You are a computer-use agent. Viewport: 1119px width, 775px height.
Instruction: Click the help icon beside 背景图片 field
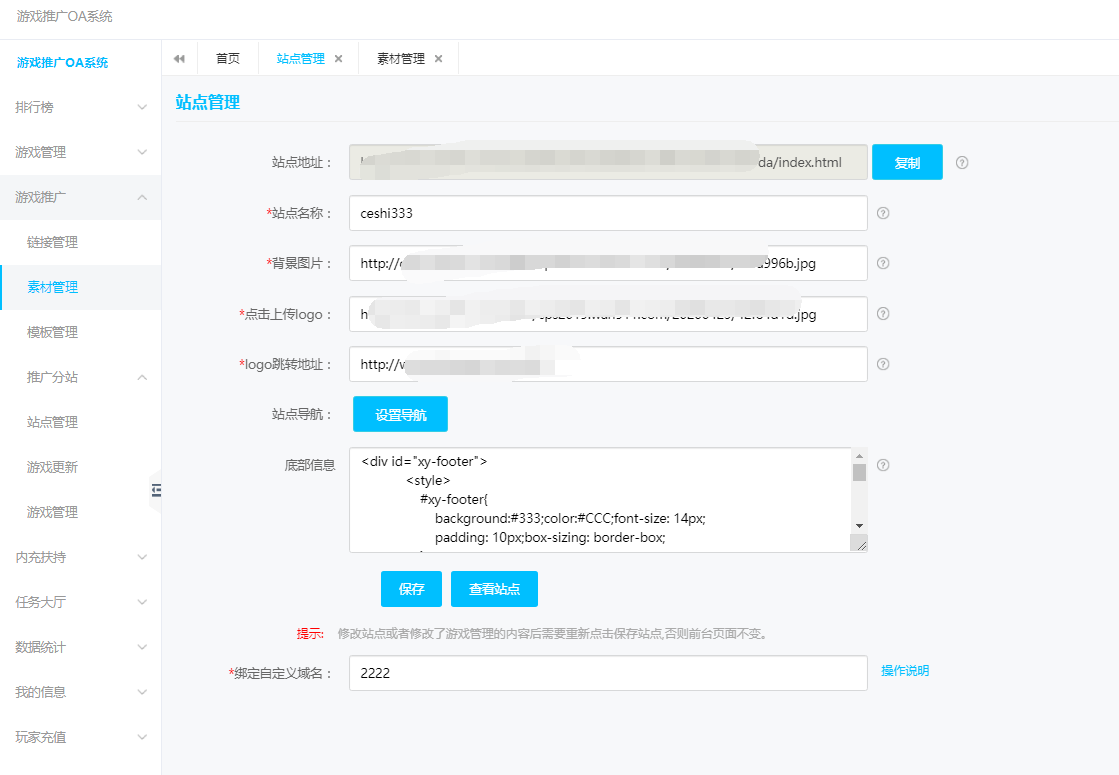[x=883, y=263]
